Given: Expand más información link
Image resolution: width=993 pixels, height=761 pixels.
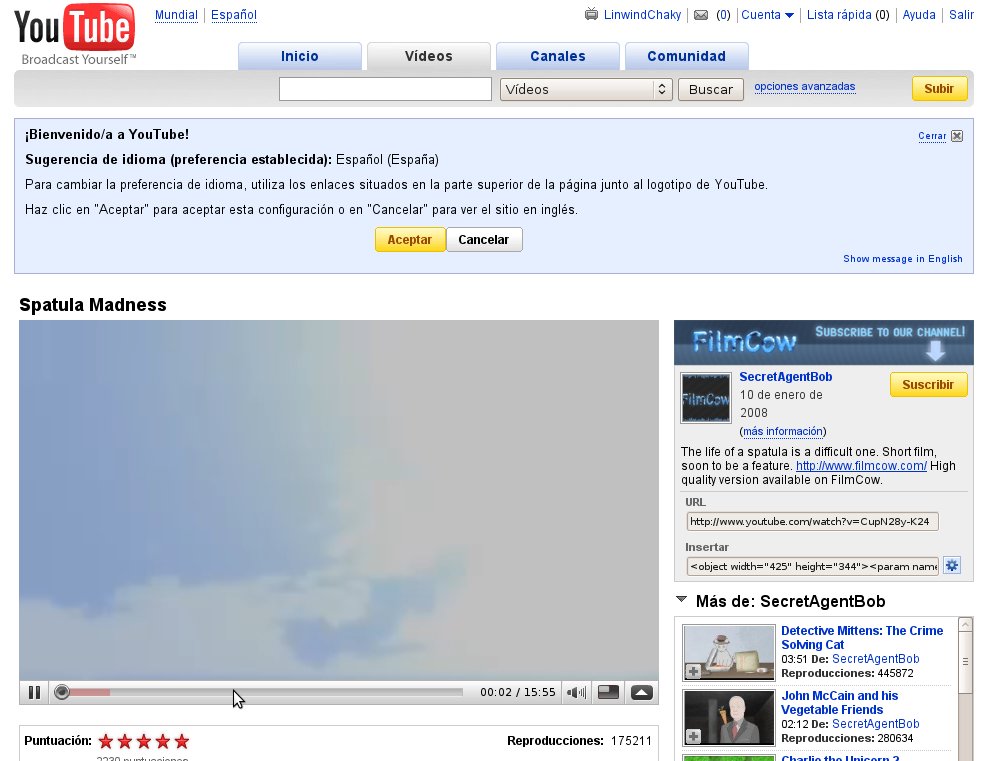Looking at the screenshot, I should point(783,431).
